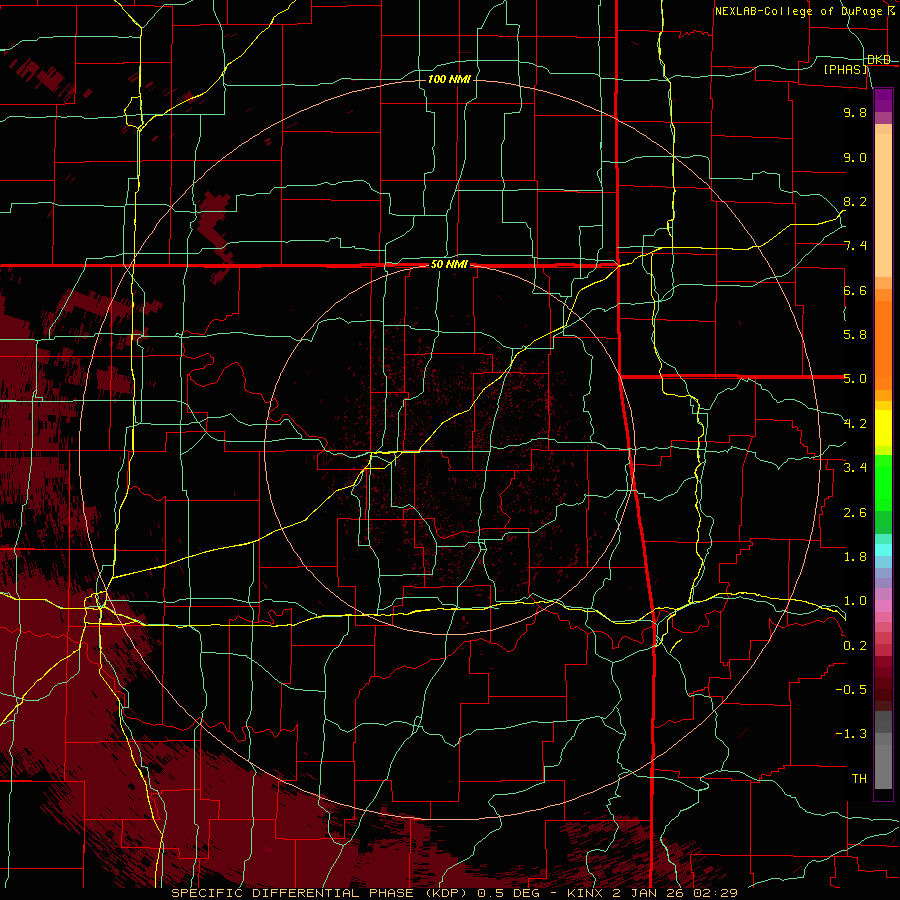Click the 5.8 value on the color scale
This screenshot has height=900, width=900.
pyautogui.click(x=855, y=335)
